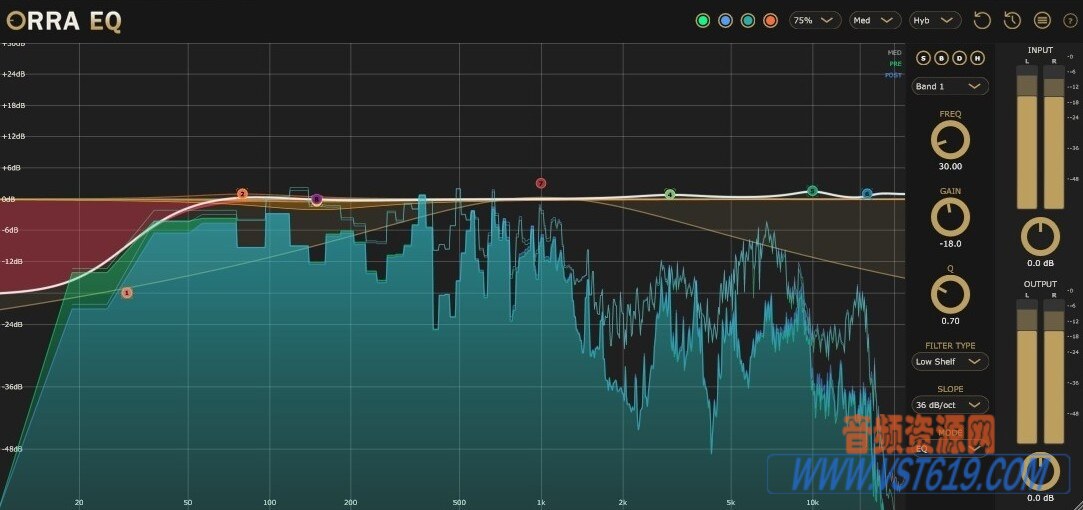
Task: Open the Band 1 selector dropdown
Action: 950,86
